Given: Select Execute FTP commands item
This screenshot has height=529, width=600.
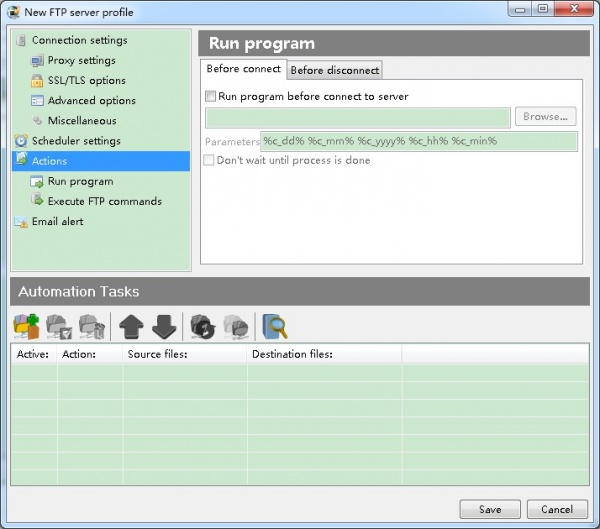Looking at the screenshot, I should click(x=104, y=201).
